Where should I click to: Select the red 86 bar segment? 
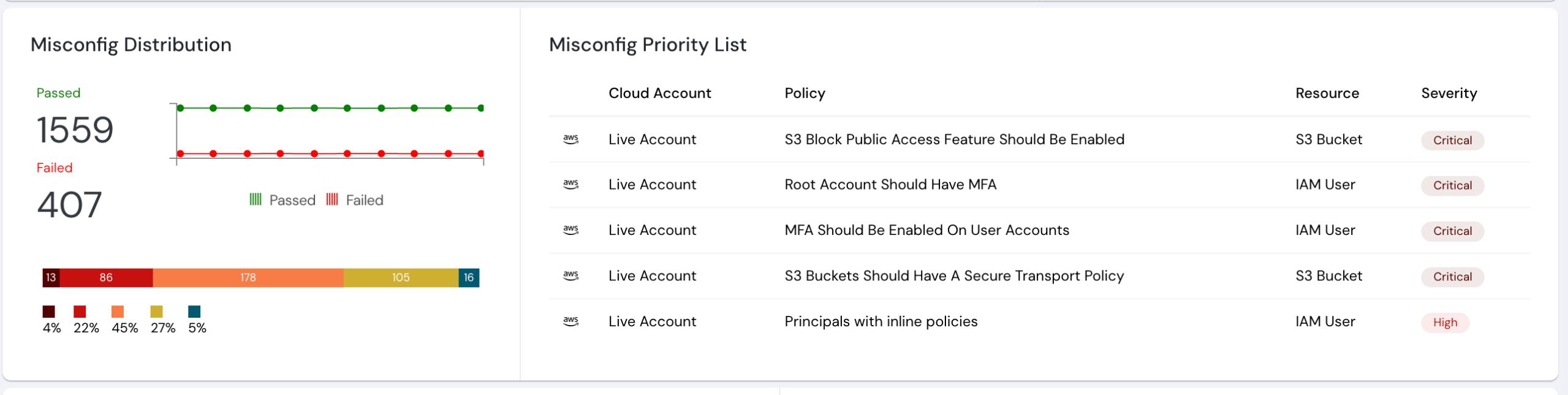[x=106, y=278]
